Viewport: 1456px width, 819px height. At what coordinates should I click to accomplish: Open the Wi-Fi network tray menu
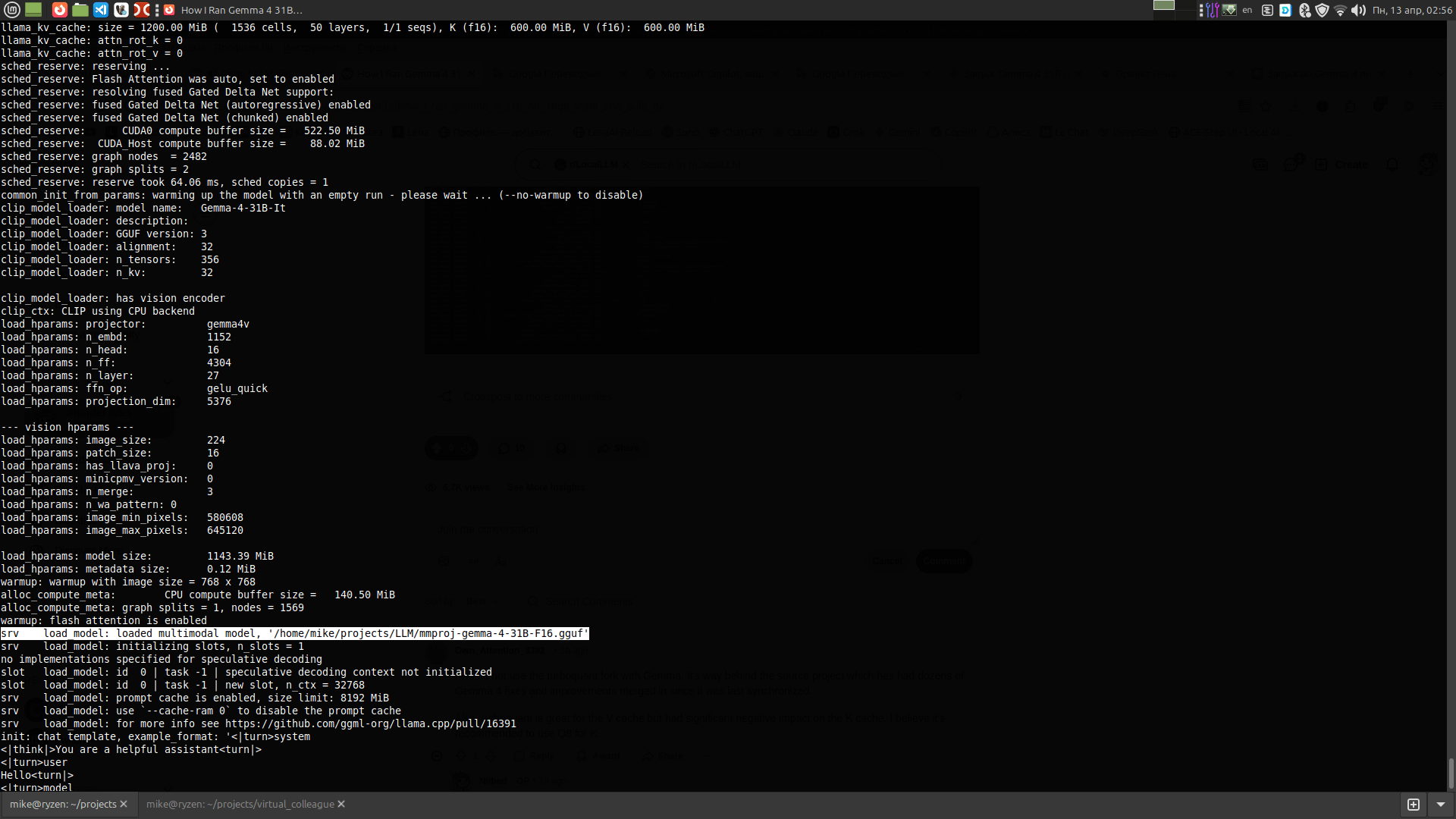(x=1340, y=10)
